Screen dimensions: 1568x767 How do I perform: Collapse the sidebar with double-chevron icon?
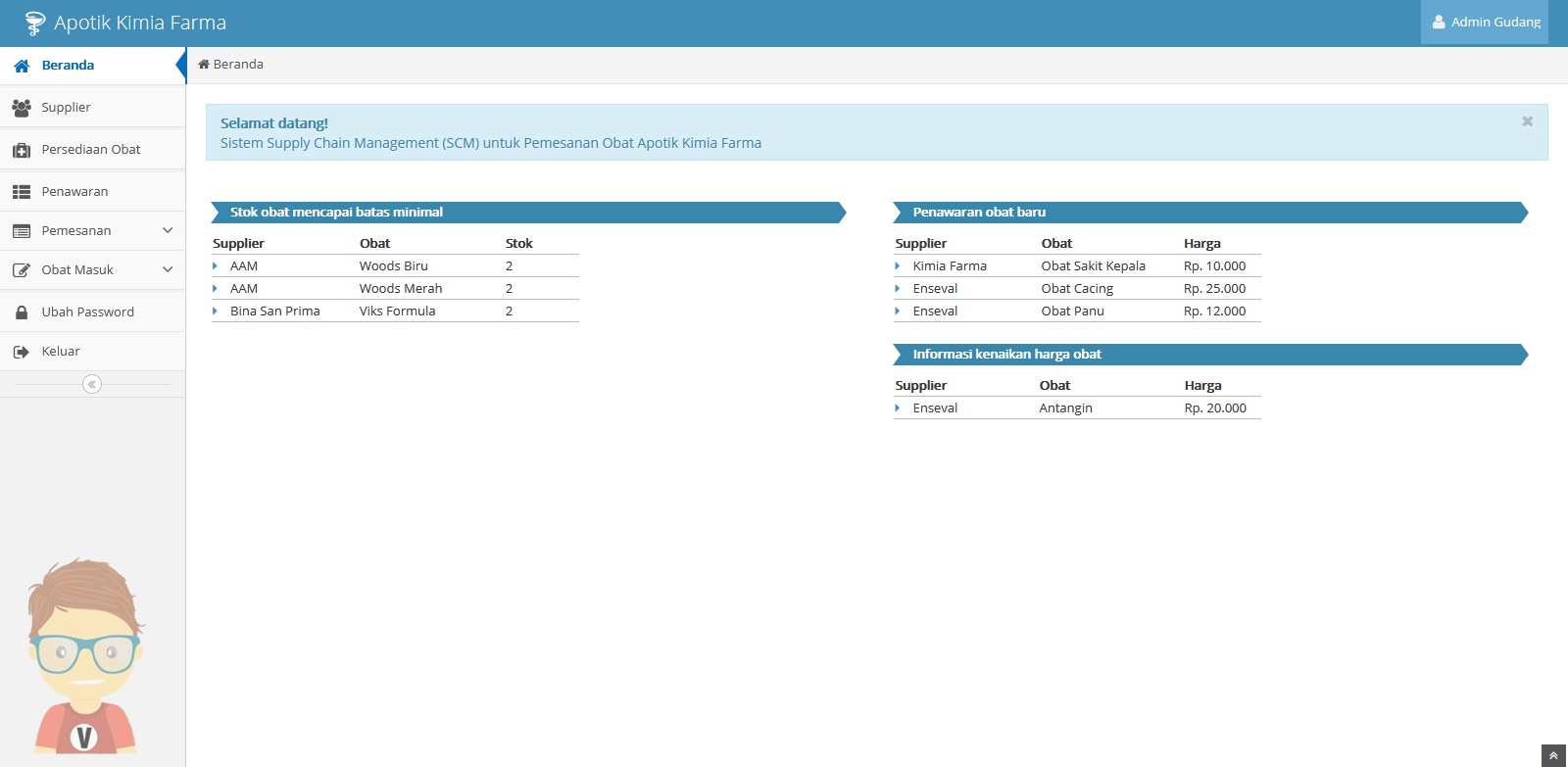click(x=92, y=384)
